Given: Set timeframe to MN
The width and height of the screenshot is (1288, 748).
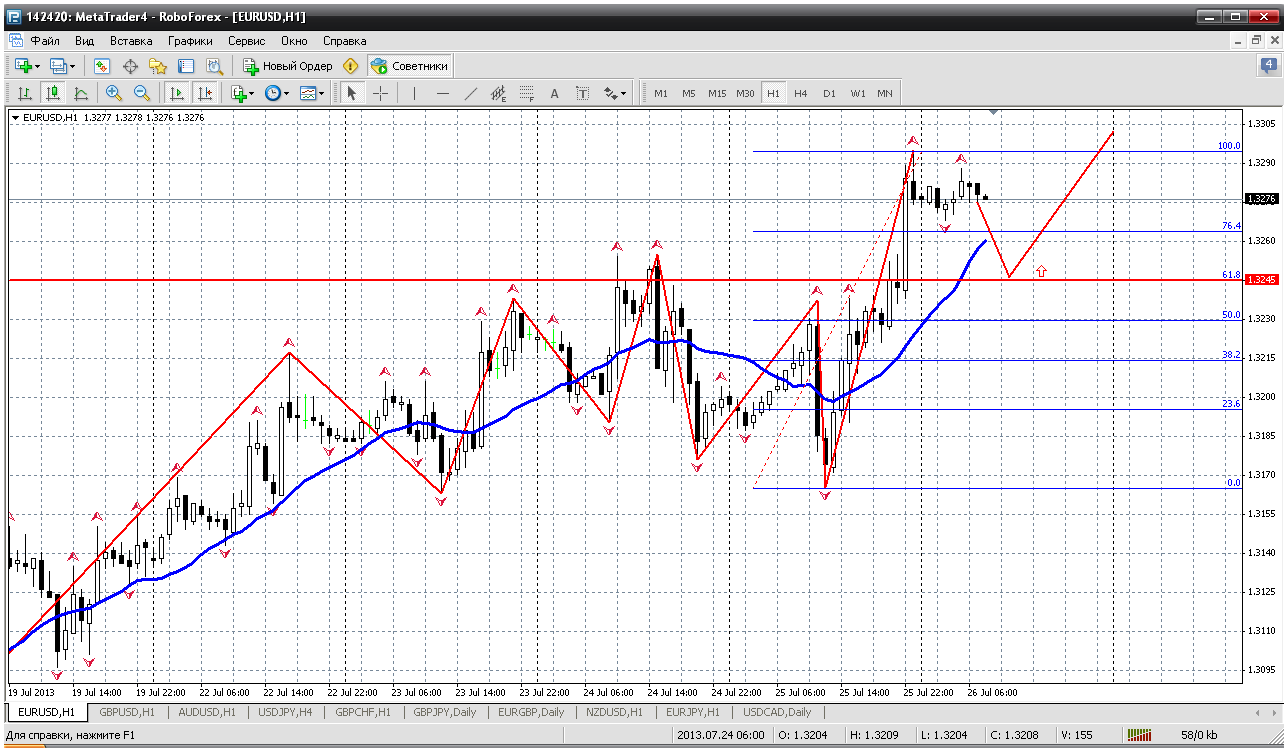Looking at the screenshot, I should coord(885,93).
